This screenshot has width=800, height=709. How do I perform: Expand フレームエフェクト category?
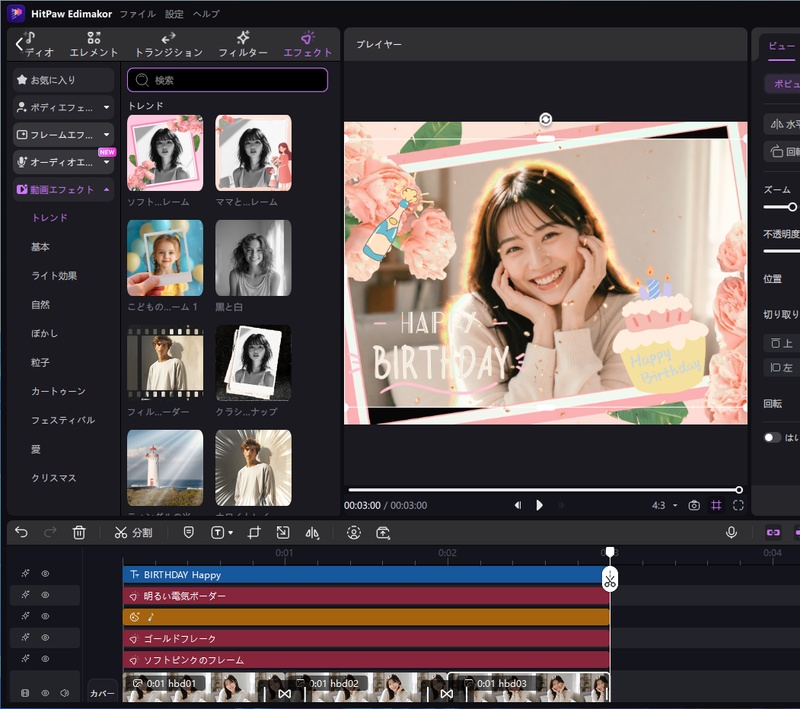(63, 135)
